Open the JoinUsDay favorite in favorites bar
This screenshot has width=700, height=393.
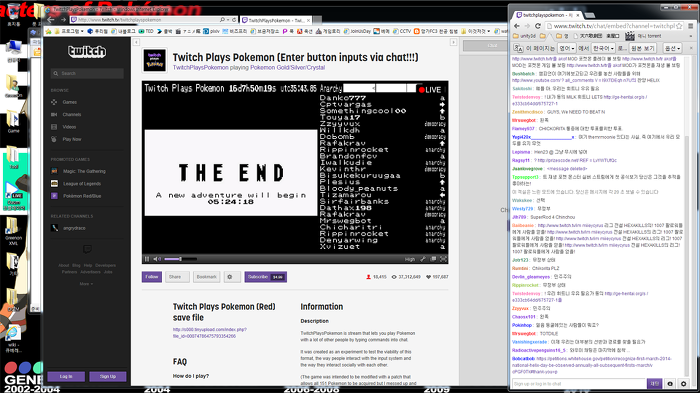pos(357,31)
